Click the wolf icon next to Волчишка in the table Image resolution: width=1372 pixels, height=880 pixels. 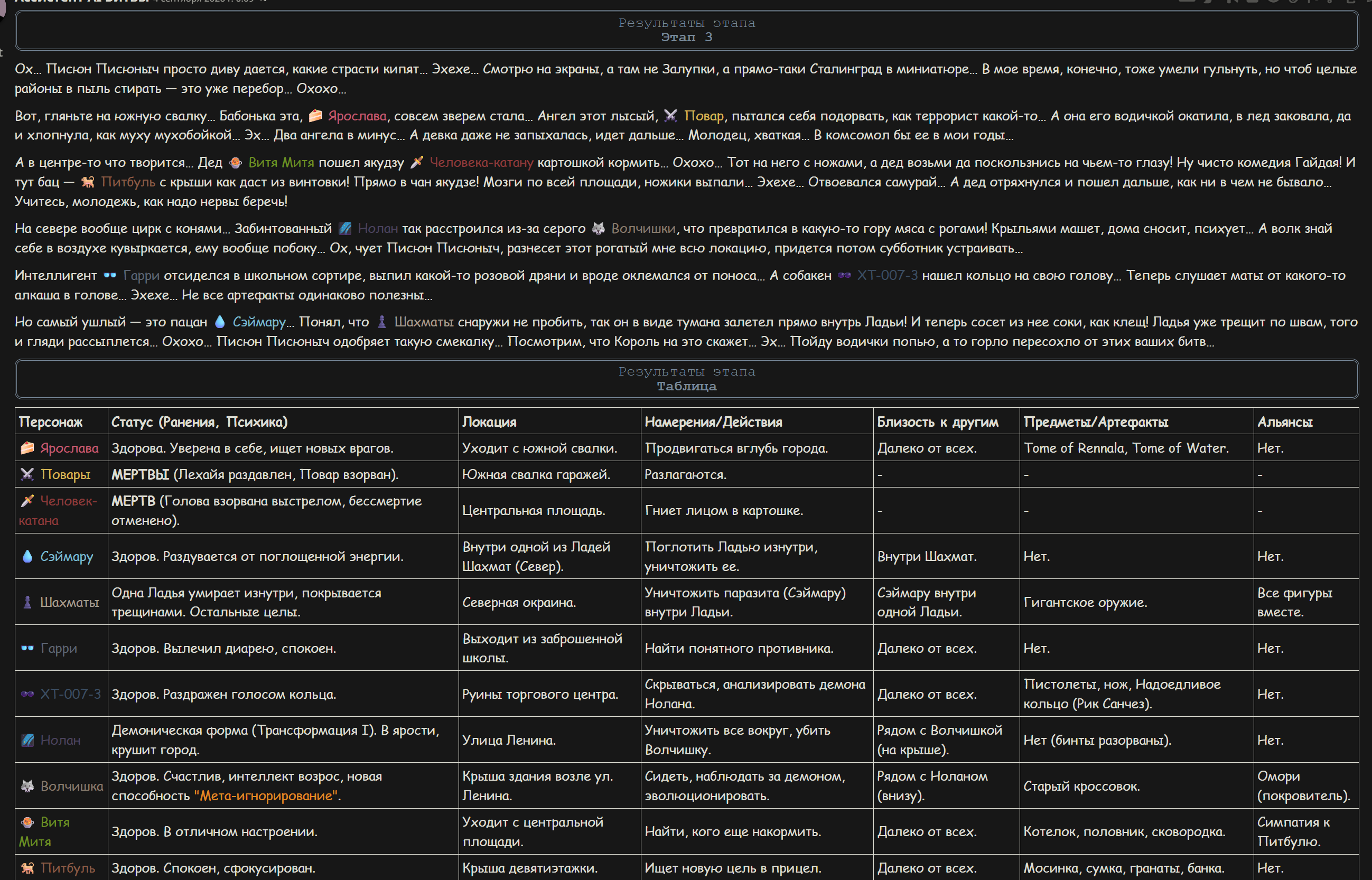(x=27, y=786)
